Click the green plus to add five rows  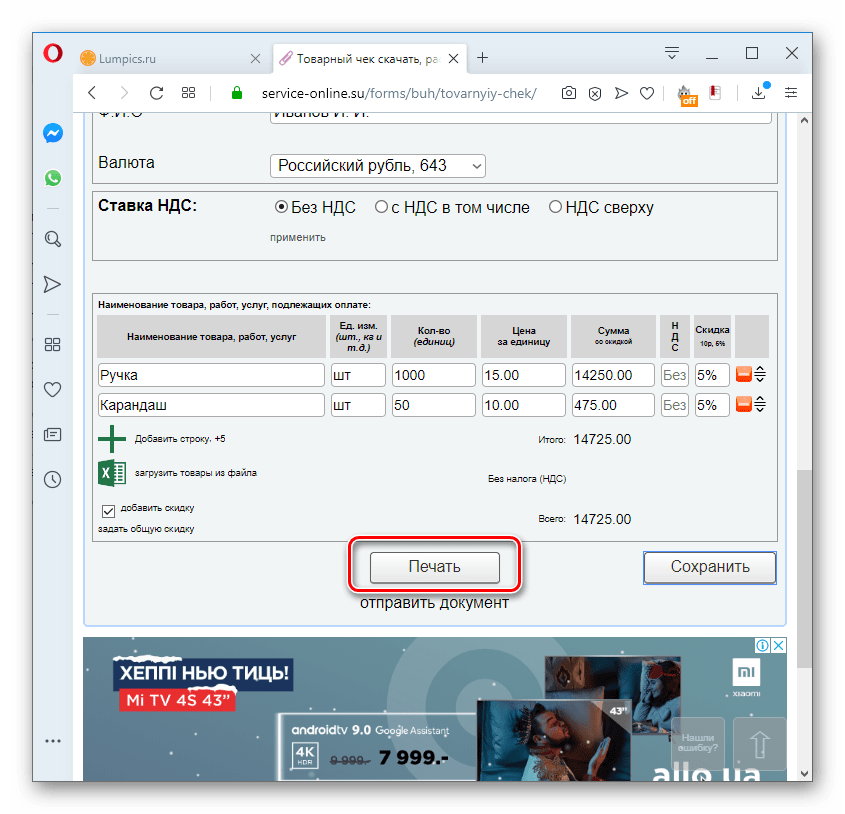click(x=111, y=438)
